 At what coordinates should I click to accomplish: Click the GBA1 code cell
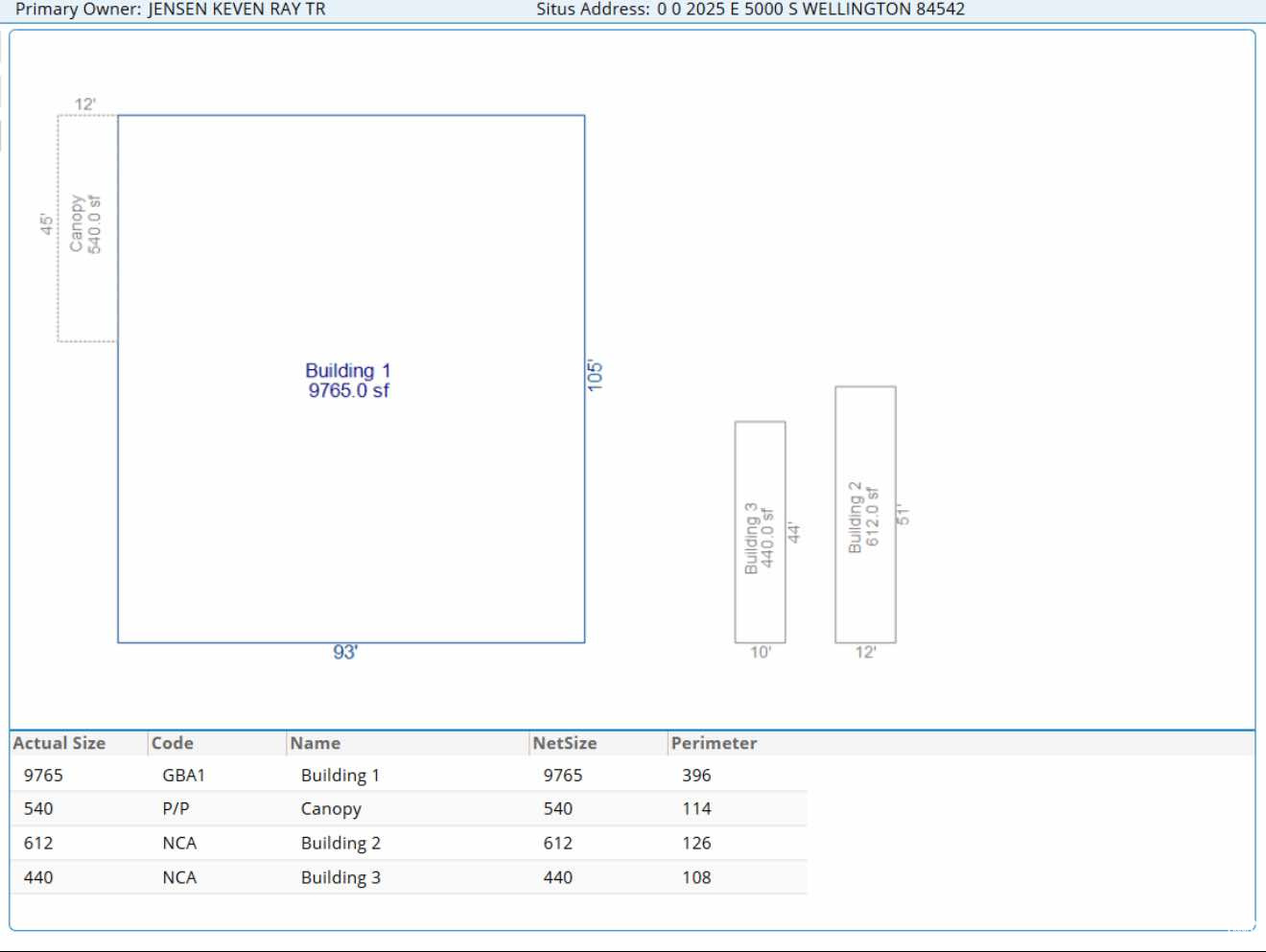point(183,776)
